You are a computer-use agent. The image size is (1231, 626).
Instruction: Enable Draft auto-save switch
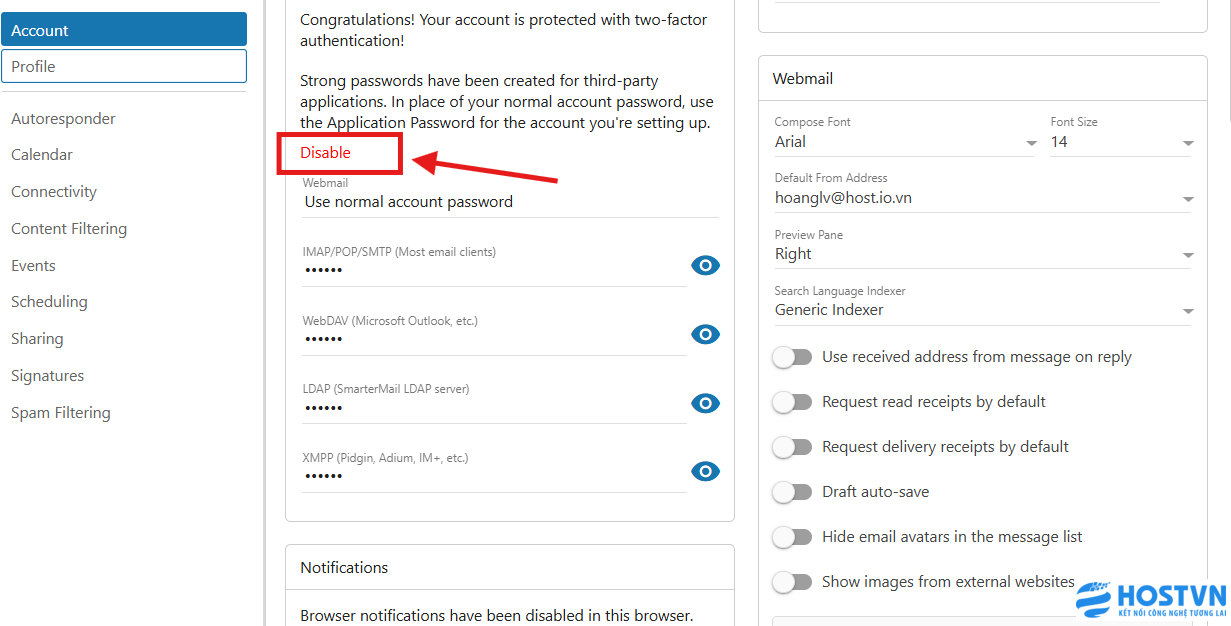coord(792,492)
